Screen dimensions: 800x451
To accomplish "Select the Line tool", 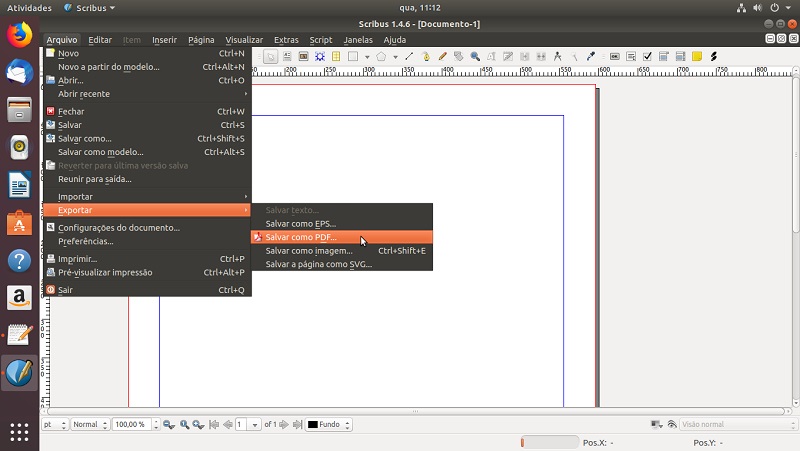I will pyautogui.click(x=409, y=57).
